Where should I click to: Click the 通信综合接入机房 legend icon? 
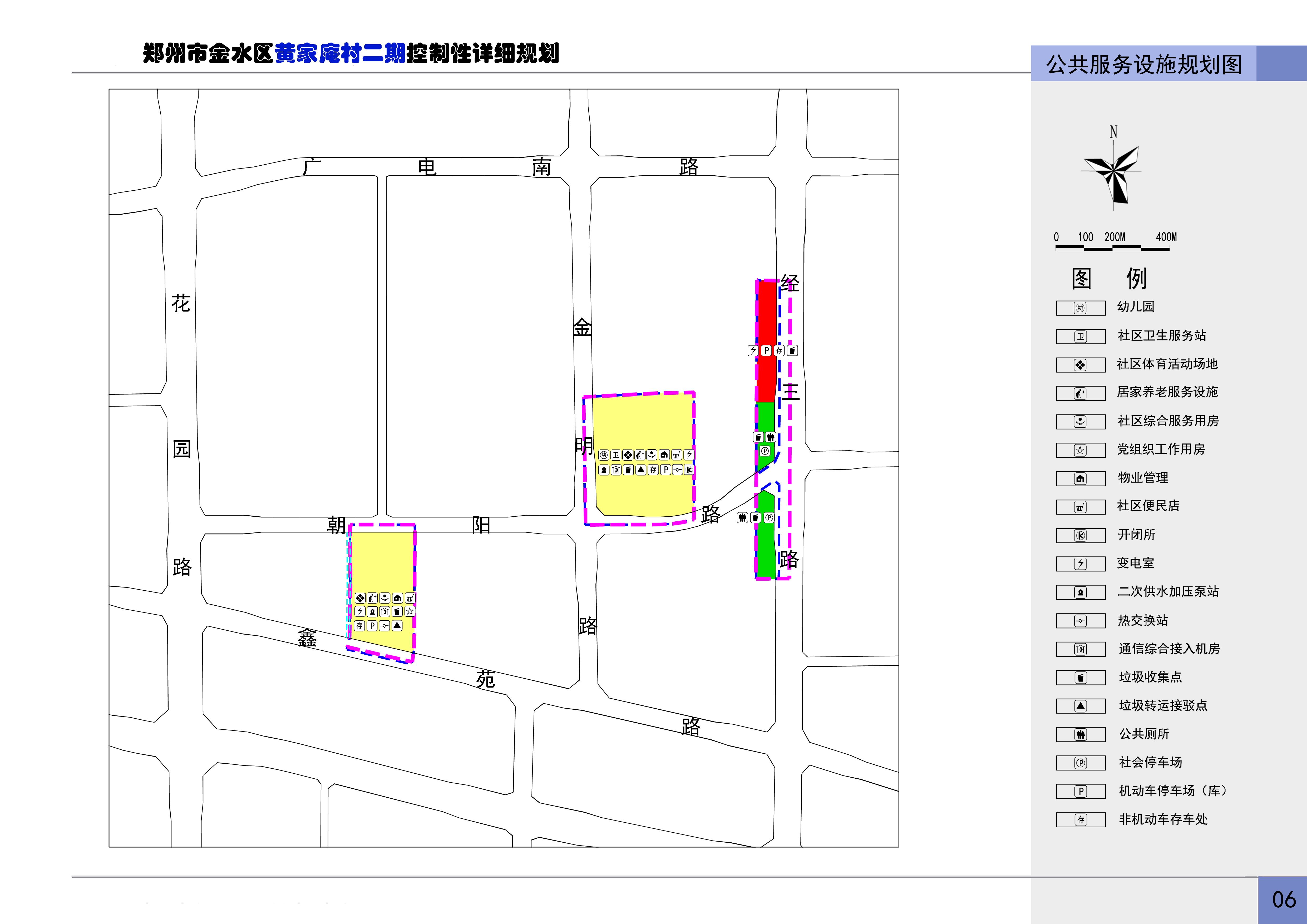pyautogui.click(x=1080, y=650)
